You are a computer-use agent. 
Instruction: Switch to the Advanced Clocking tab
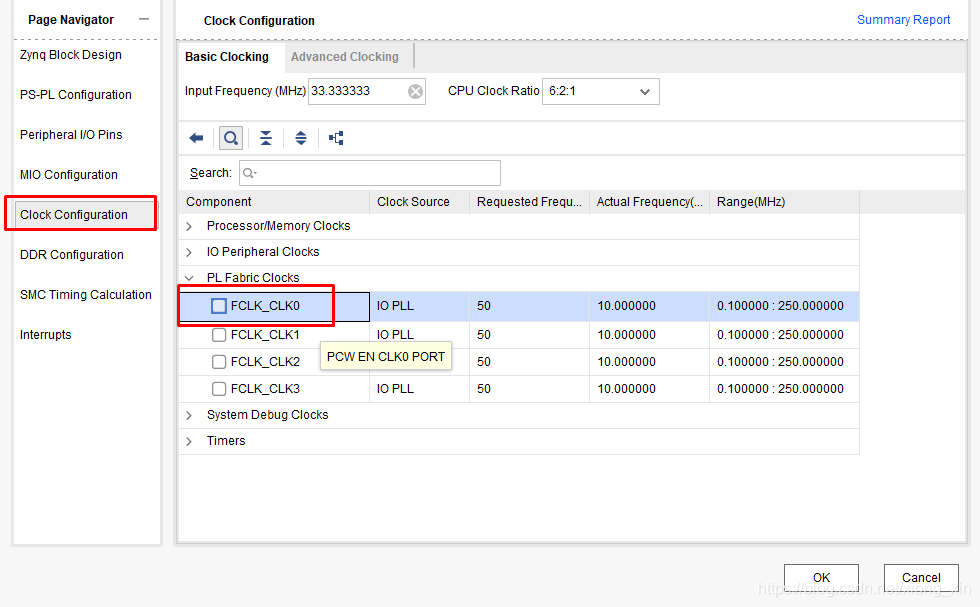click(344, 57)
